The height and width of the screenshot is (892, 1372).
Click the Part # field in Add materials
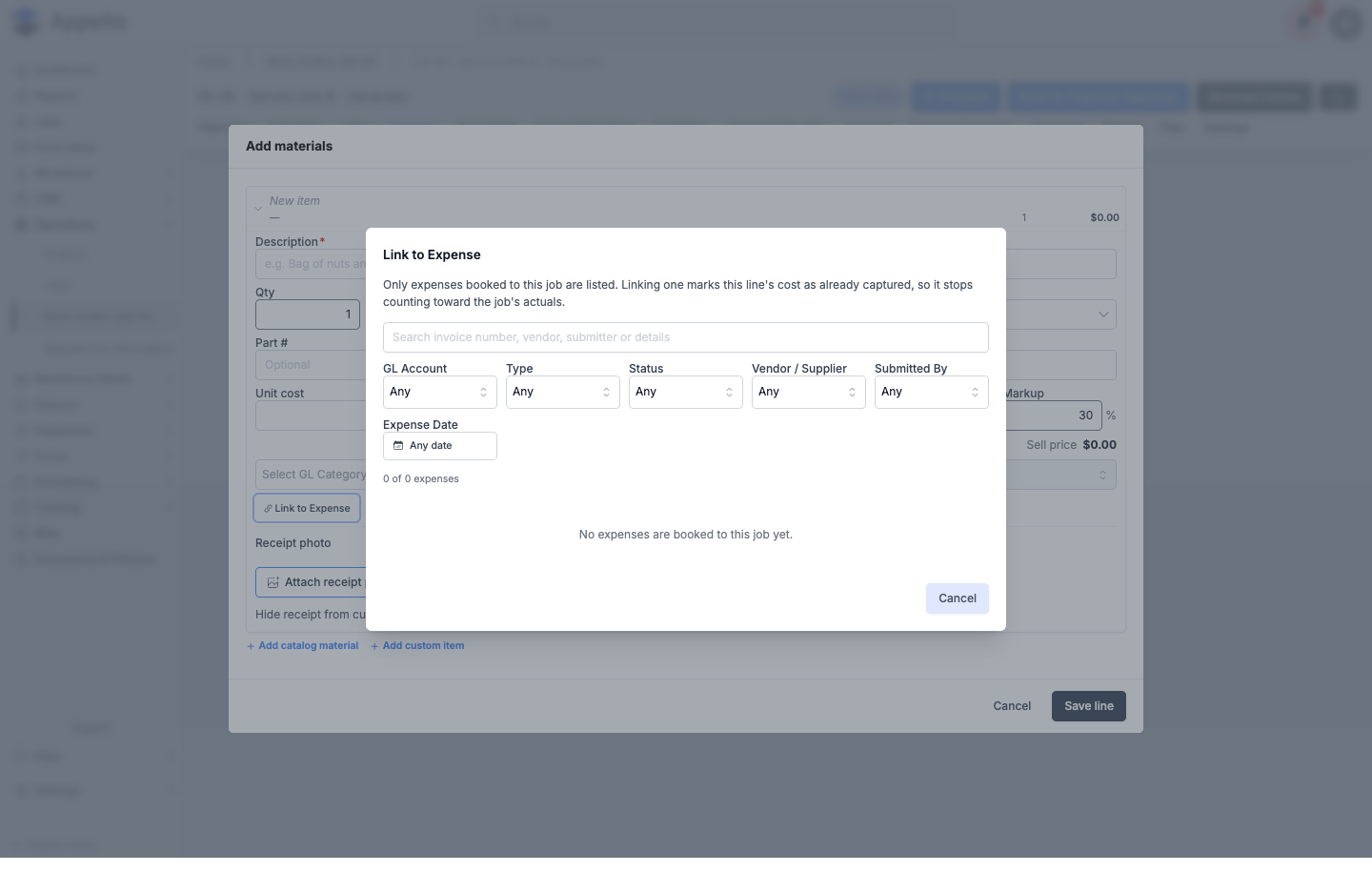click(x=311, y=365)
